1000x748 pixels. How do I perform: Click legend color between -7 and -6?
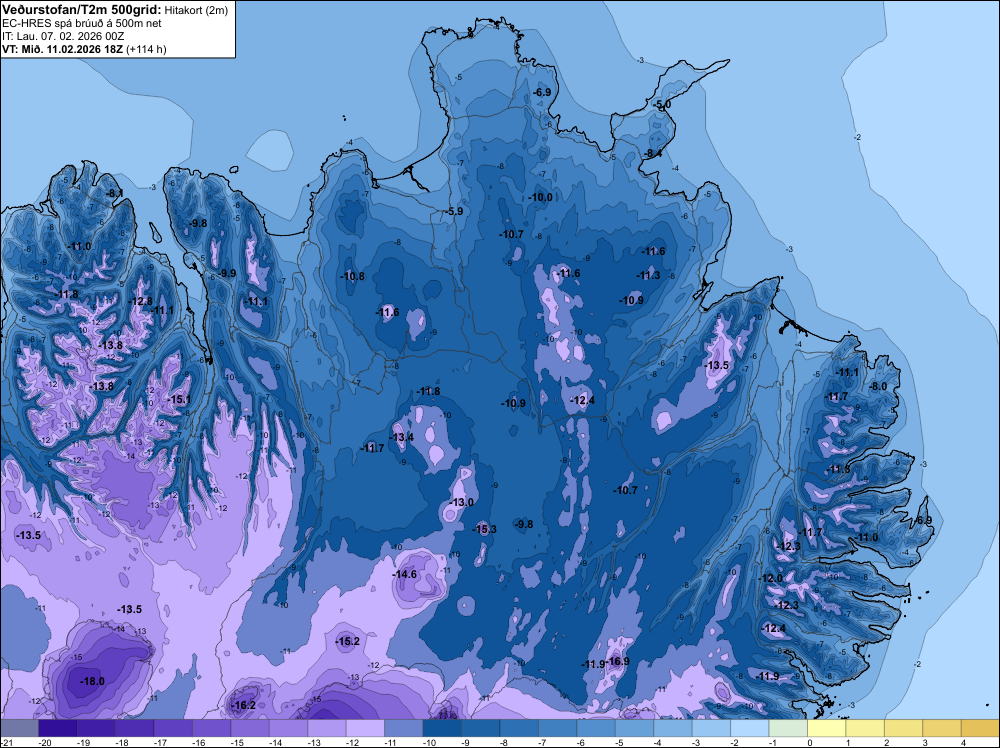pyautogui.click(x=557, y=728)
